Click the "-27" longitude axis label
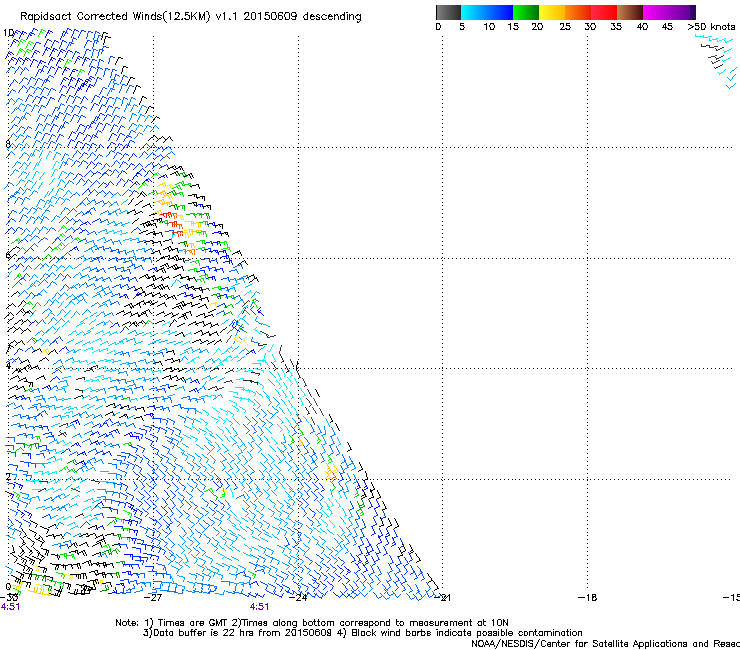 [x=152, y=597]
